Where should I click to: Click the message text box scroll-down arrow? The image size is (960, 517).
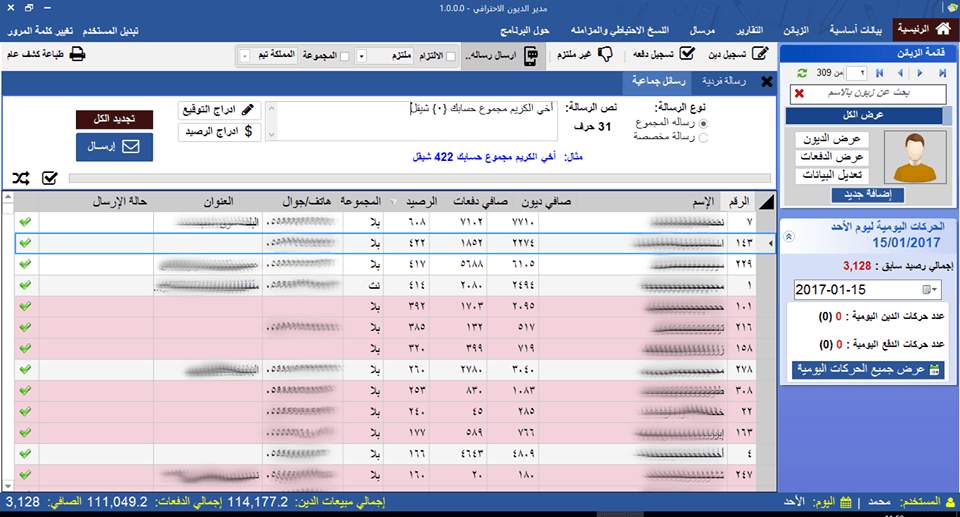271,134
